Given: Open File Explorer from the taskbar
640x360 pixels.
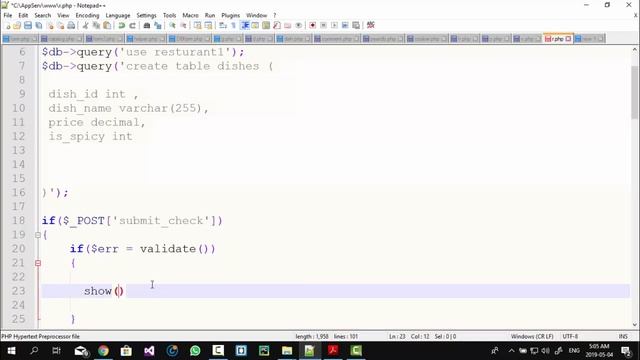Looking at the screenshot, I should click(x=287, y=351).
